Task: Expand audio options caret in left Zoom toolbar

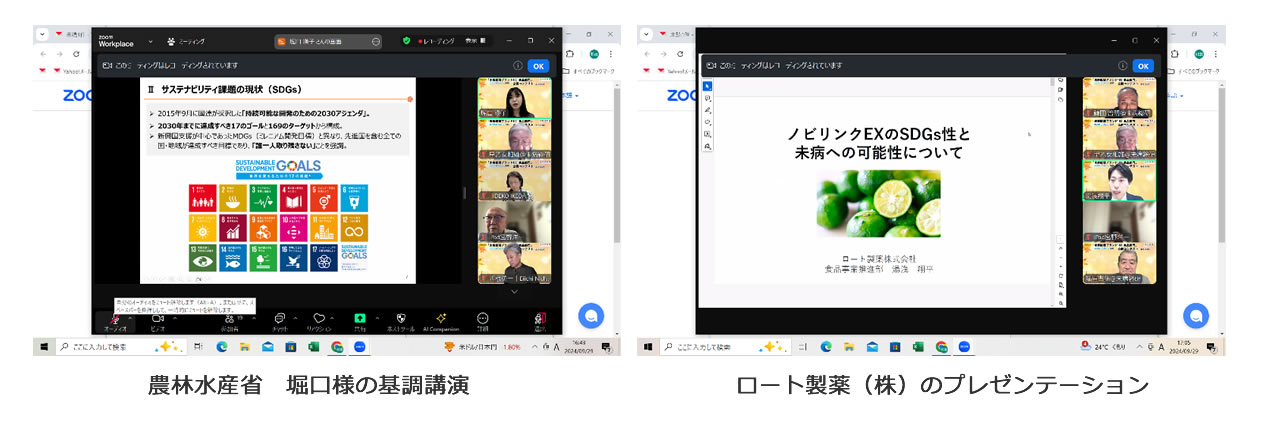Action: pos(130,317)
